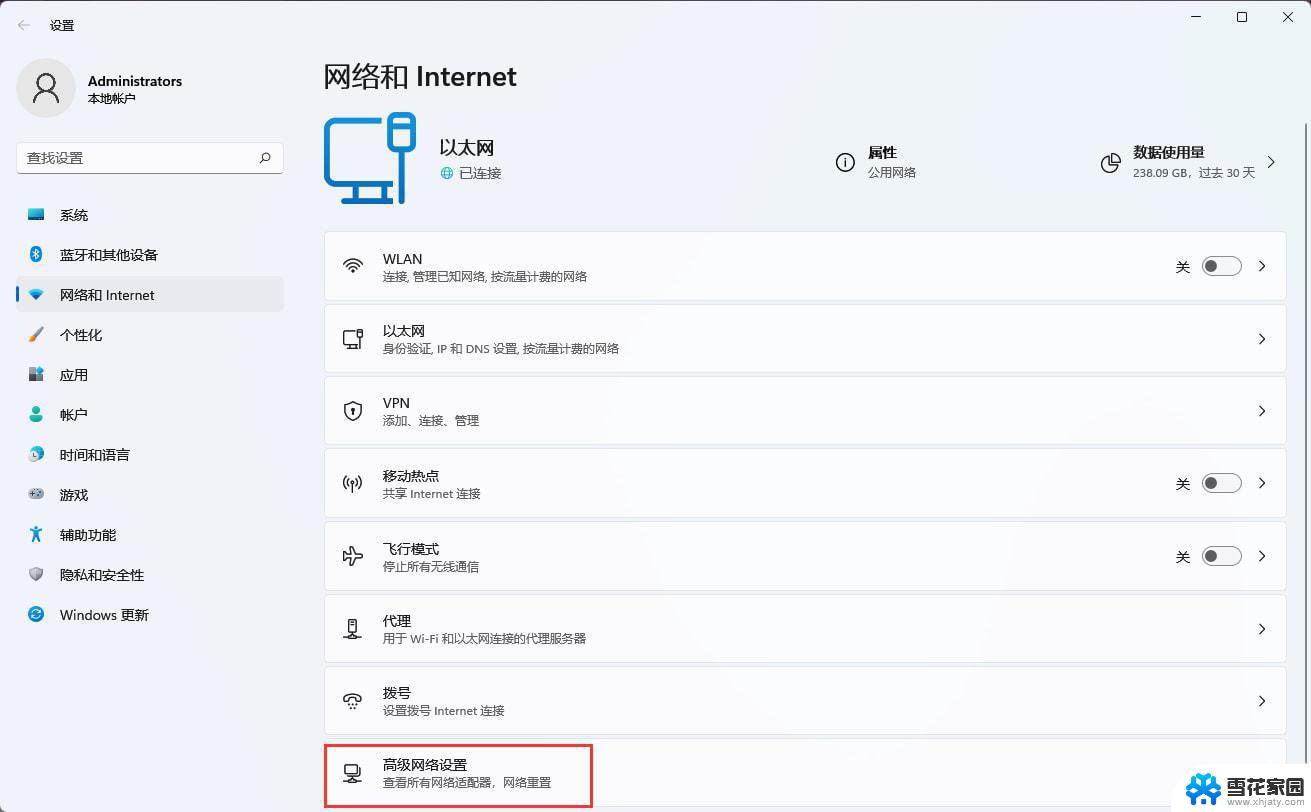Image resolution: width=1311 pixels, height=812 pixels.
Task: Expand the 移动热点 row chevron
Action: [1262, 483]
